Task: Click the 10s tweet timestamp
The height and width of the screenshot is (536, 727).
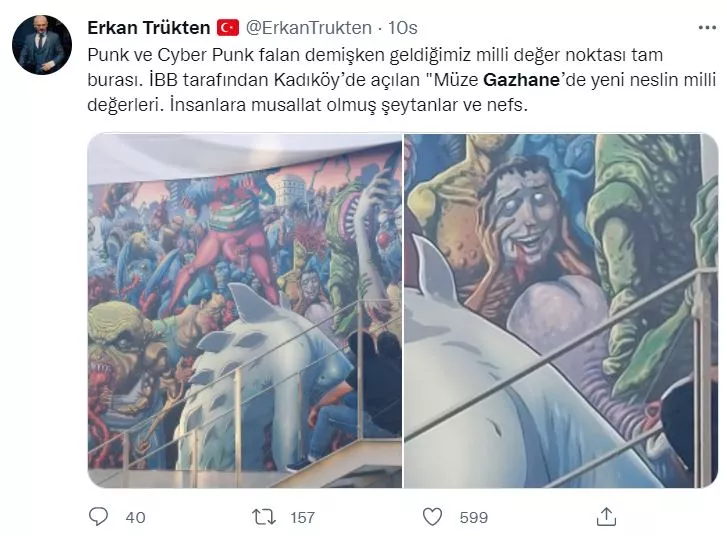Action: 402,28
